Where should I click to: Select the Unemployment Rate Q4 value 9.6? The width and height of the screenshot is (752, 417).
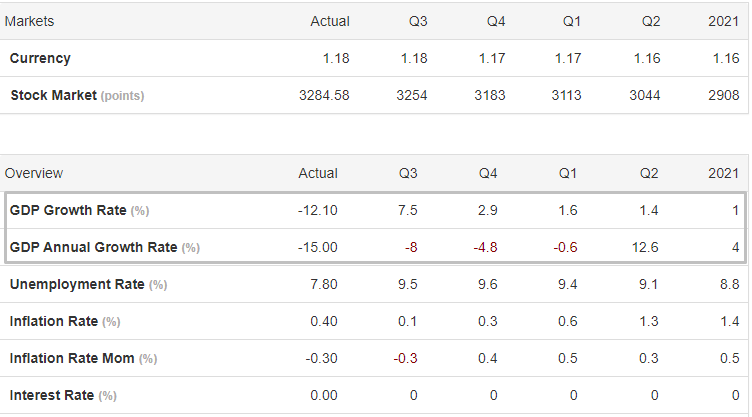click(487, 284)
